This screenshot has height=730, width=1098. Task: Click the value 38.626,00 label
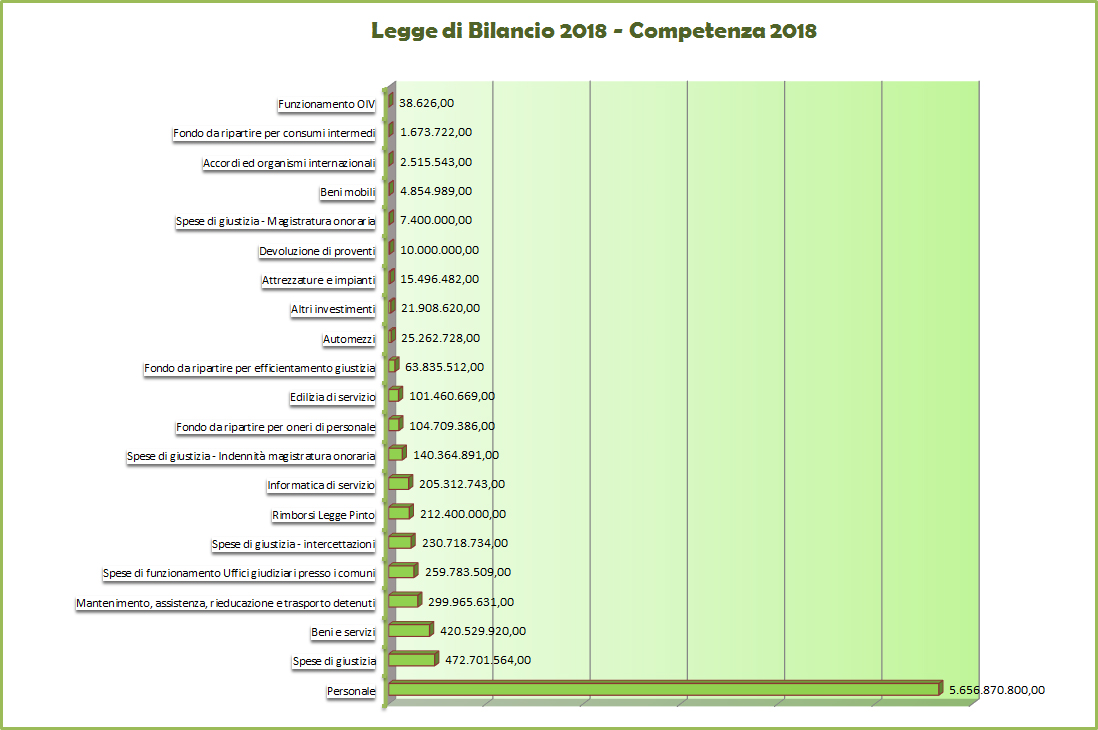click(424, 102)
